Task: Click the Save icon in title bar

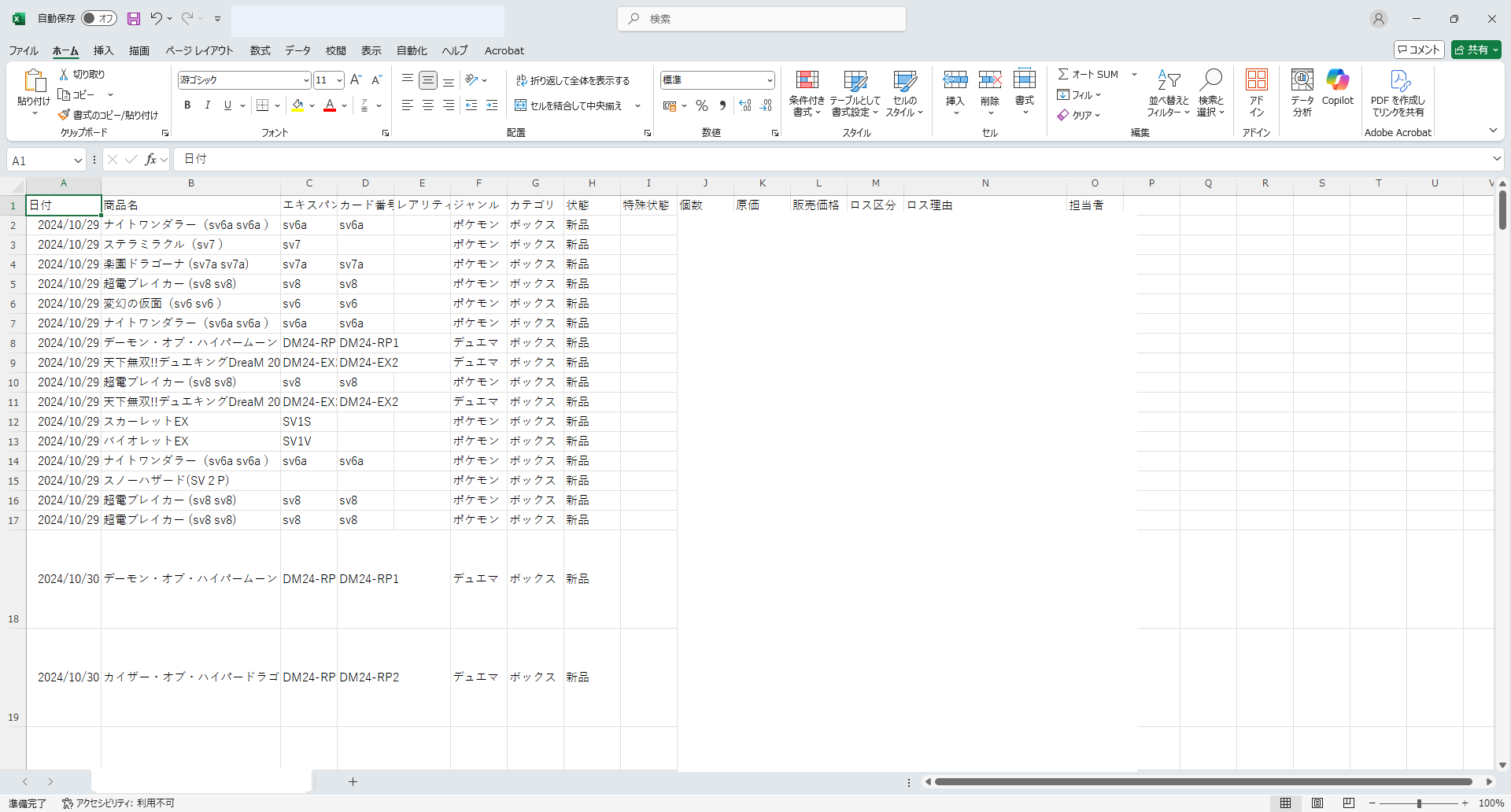Action: (x=134, y=19)
